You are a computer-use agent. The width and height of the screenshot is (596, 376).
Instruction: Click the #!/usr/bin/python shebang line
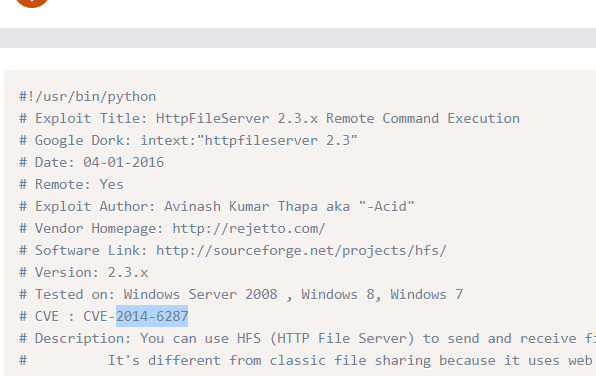coord(88,97)
